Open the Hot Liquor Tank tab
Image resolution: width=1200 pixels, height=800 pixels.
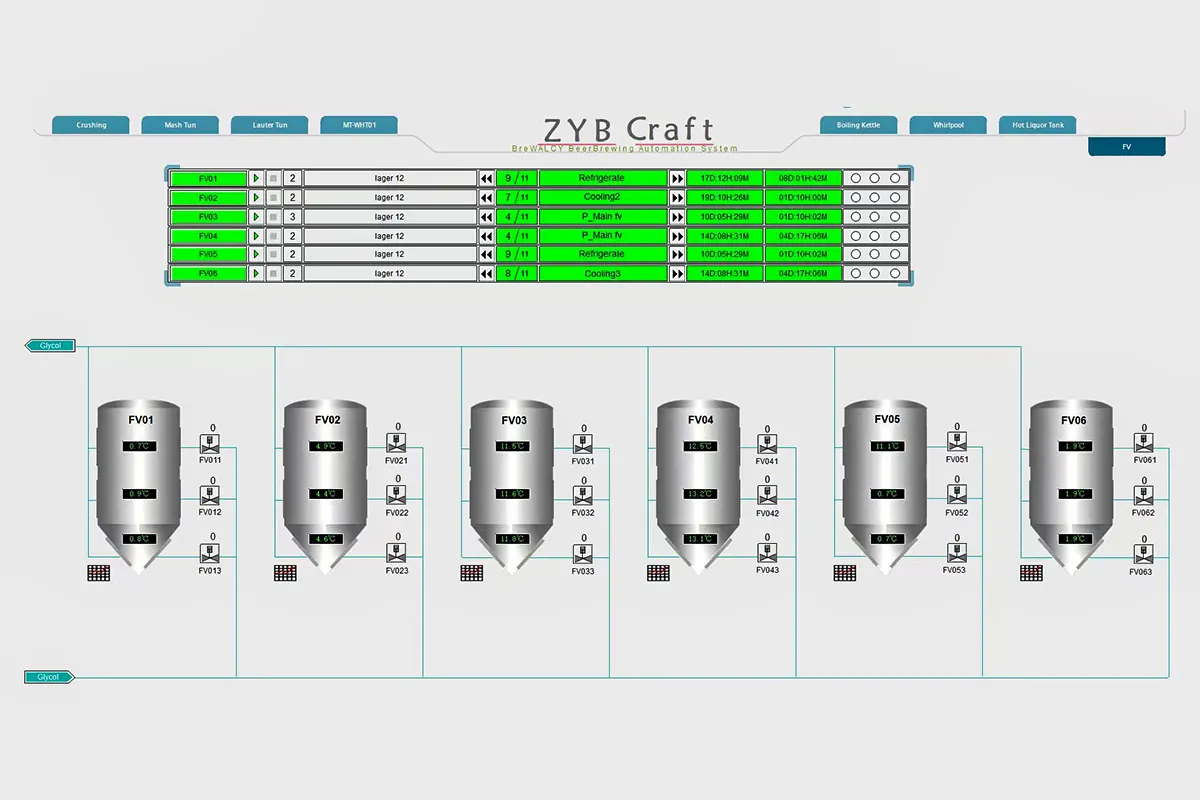click(x=1038, y=125)
